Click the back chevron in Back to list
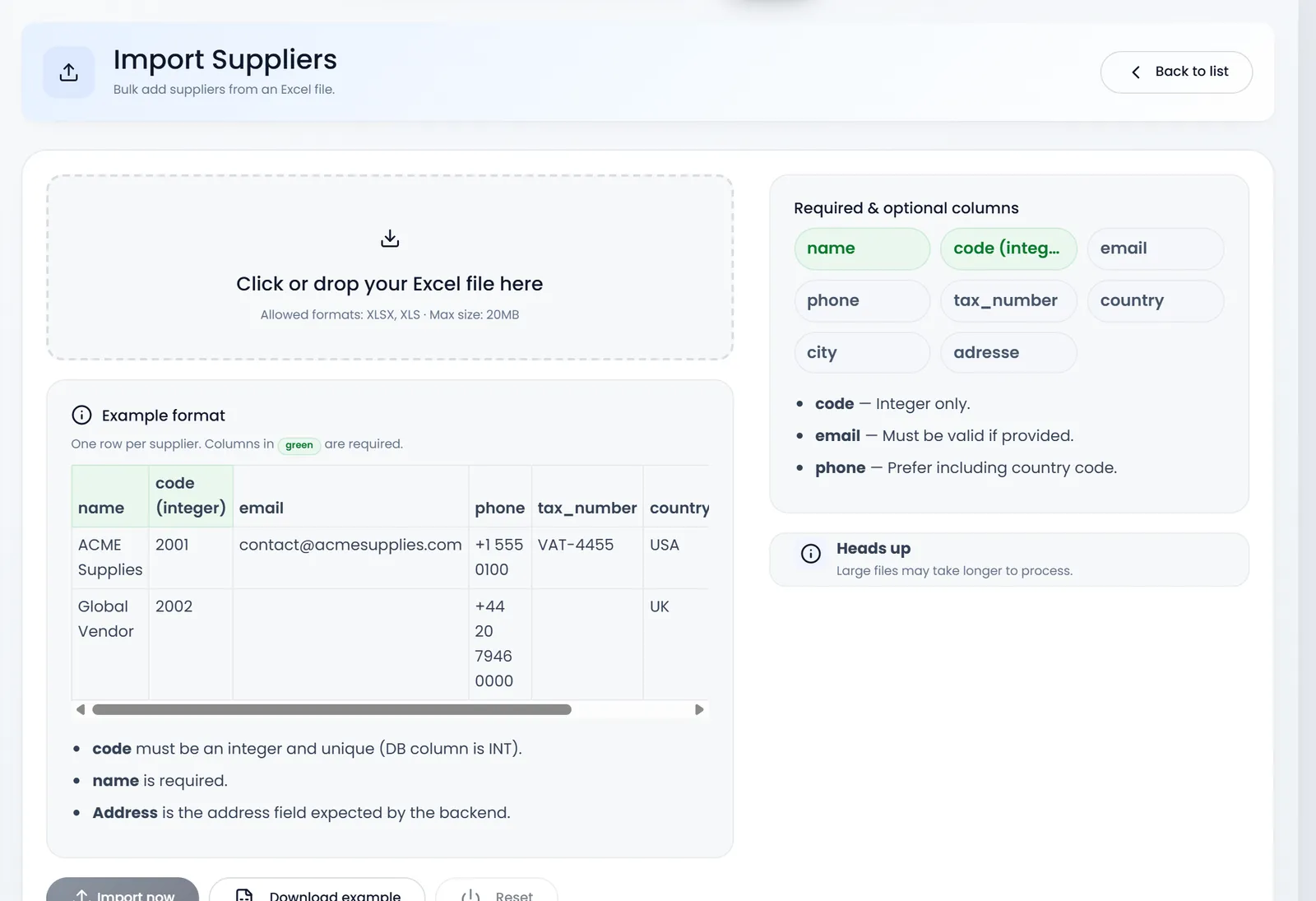 click(1136, 72)
